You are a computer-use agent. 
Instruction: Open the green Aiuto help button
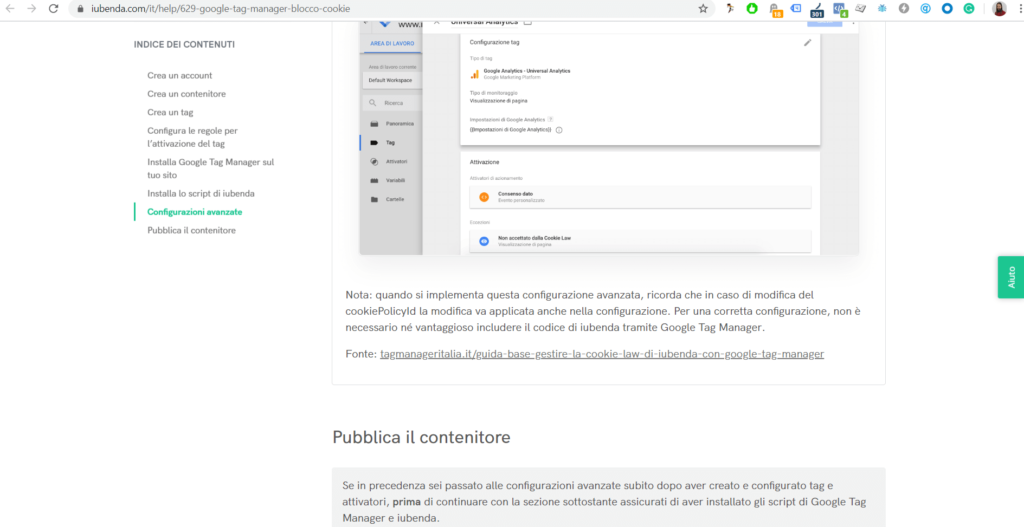(x=1010, y=277)
